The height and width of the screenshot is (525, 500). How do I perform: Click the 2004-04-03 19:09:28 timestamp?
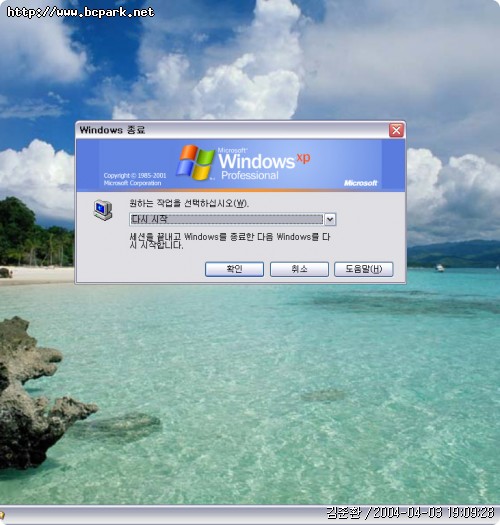click(x=434, y=513)
